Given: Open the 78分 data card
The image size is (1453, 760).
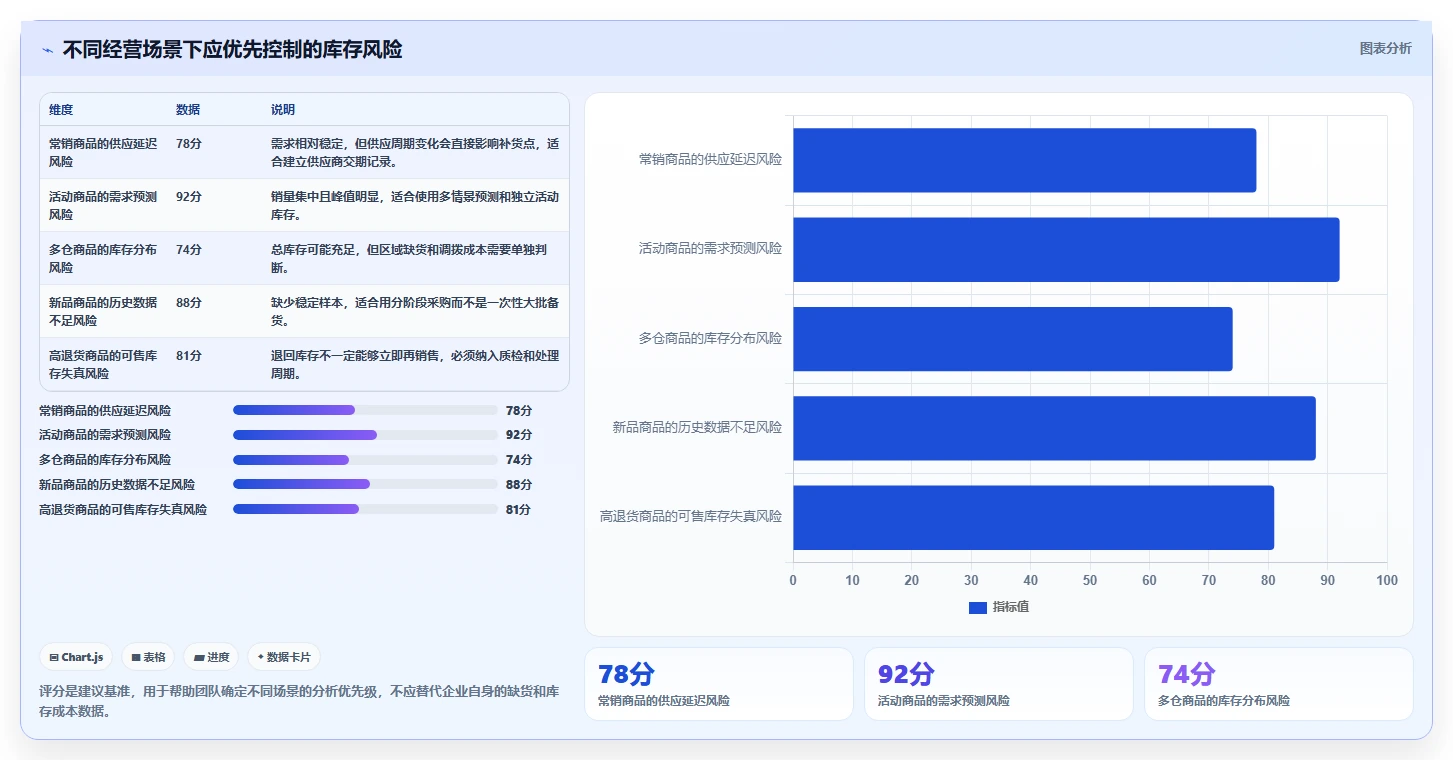Looking at the screenshot, I should point(719,684).
